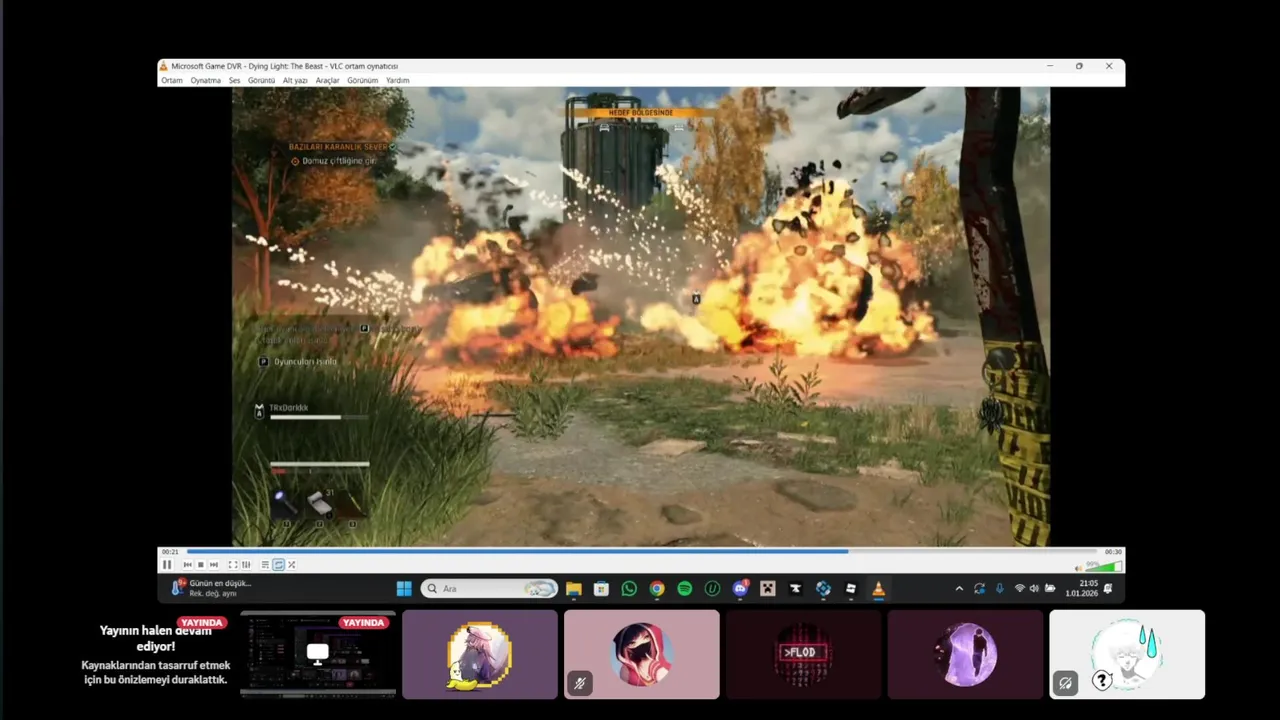This screenshot has height=720, width=1280.
Task: Expand the system tray hidden icons
Action: click(x=959, y=589)
